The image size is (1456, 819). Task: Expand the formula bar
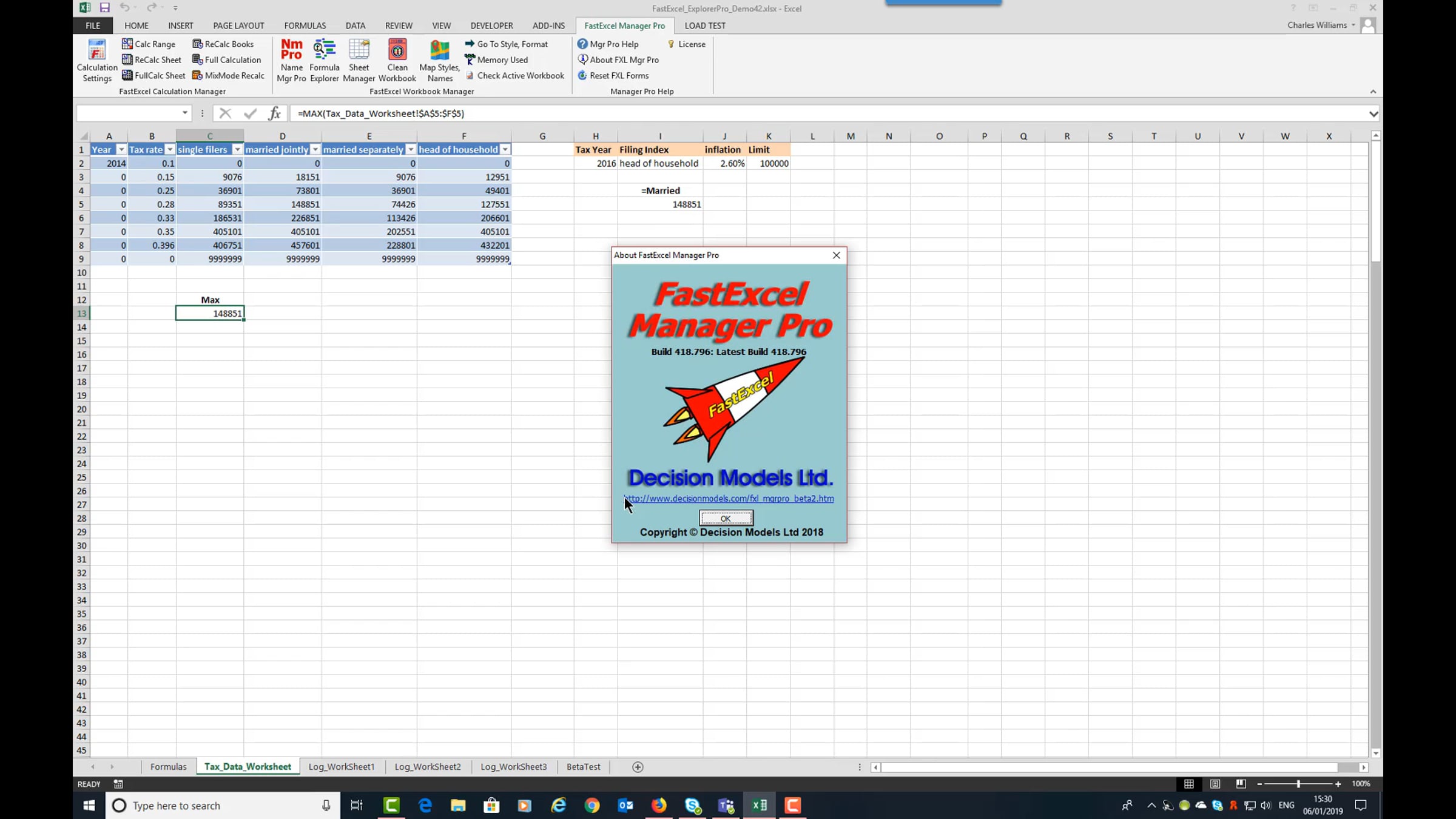pyautogui.click(x=1373, y=113)
